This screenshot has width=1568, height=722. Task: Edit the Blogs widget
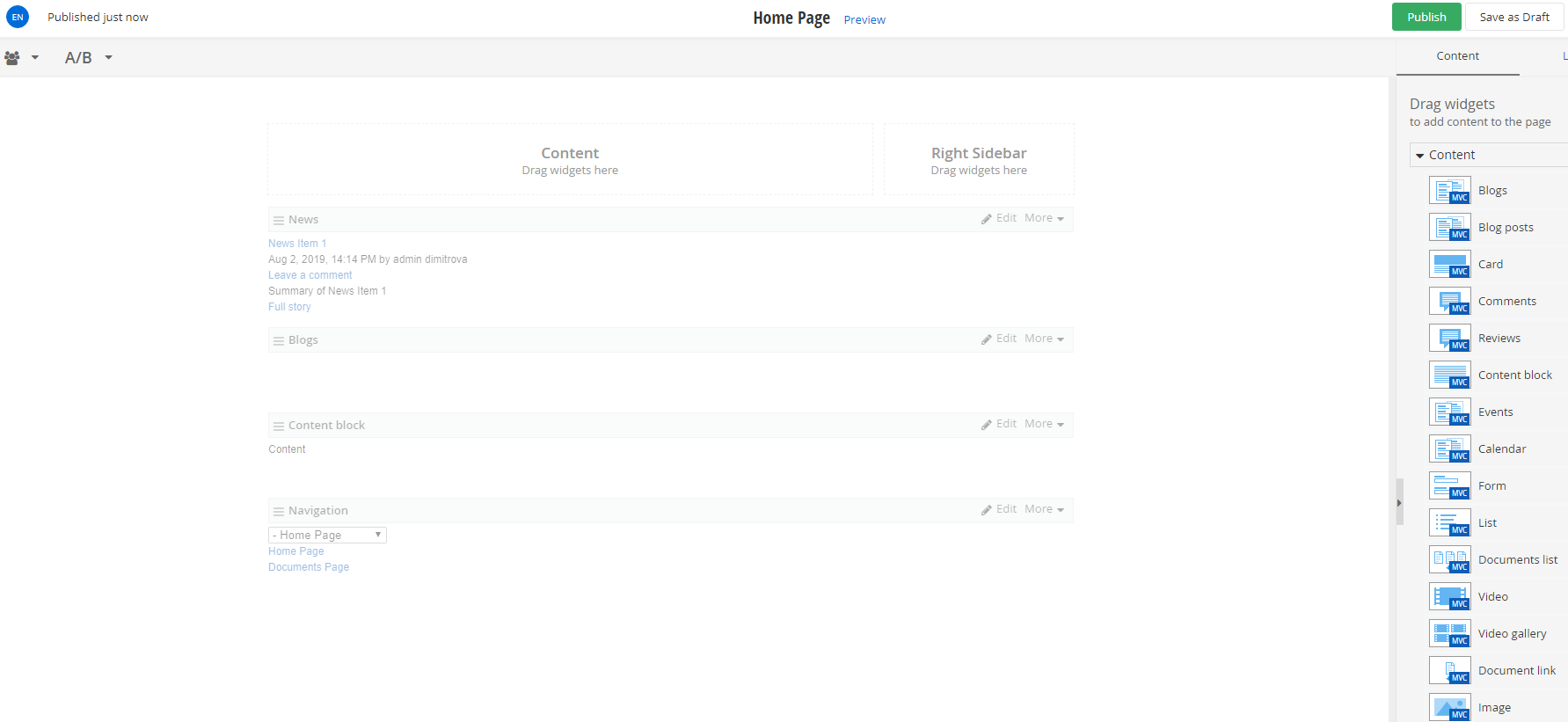(x=999, y=339)
